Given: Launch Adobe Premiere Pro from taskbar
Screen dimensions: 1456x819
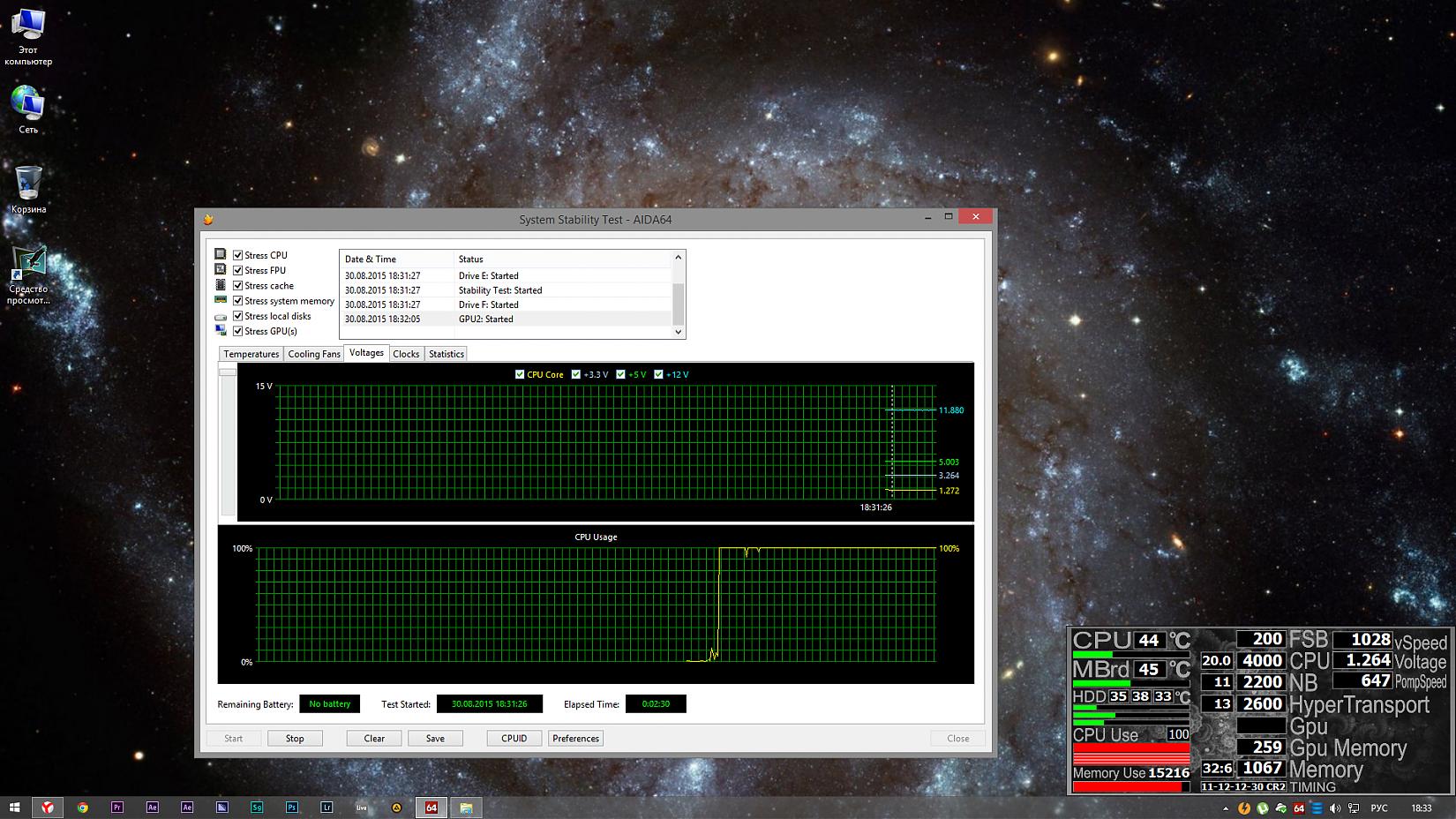Looking at the screenshot, I should (117, 808).
